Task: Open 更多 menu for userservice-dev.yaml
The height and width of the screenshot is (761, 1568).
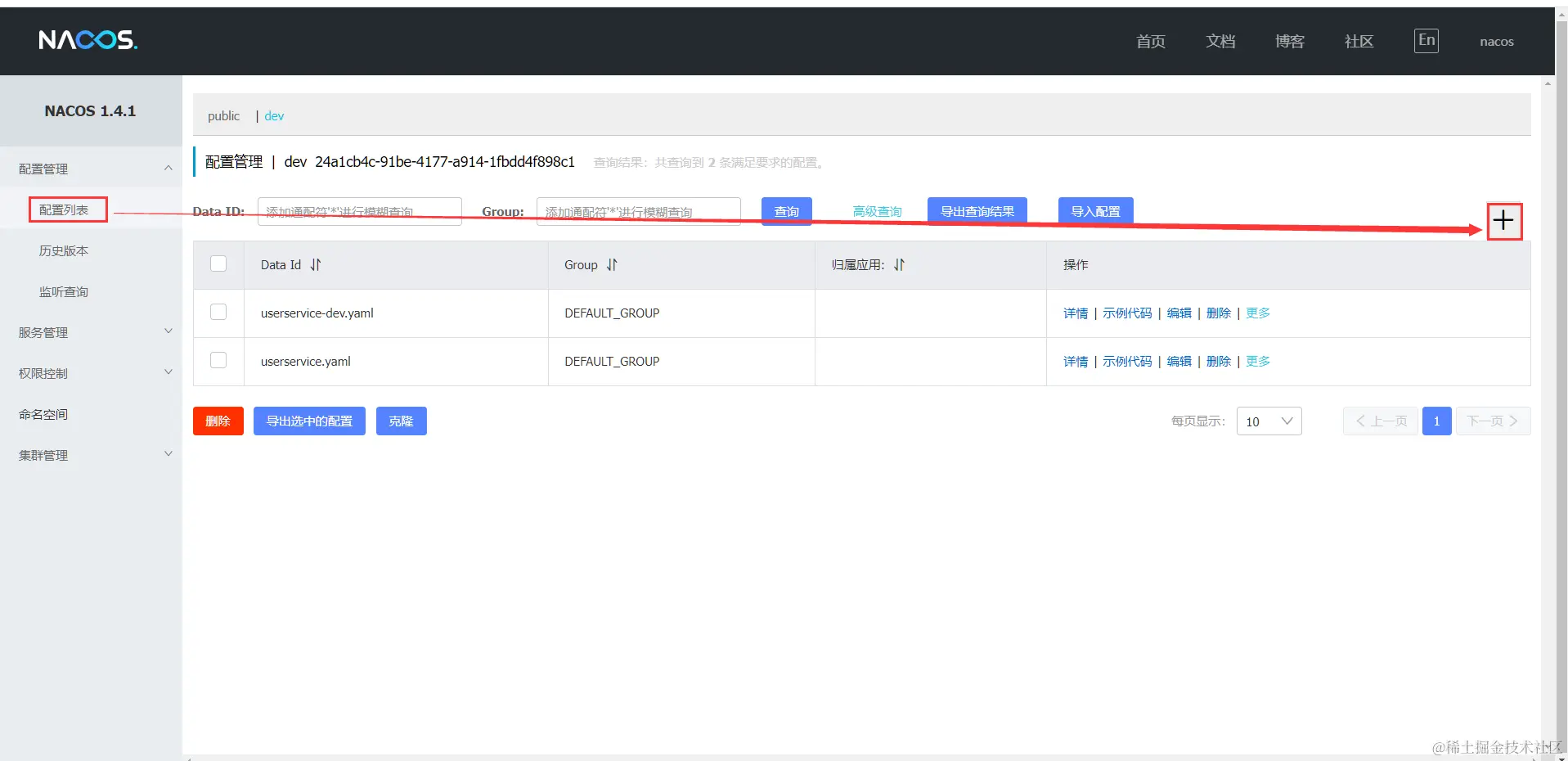Action: tap(1258, 313)
